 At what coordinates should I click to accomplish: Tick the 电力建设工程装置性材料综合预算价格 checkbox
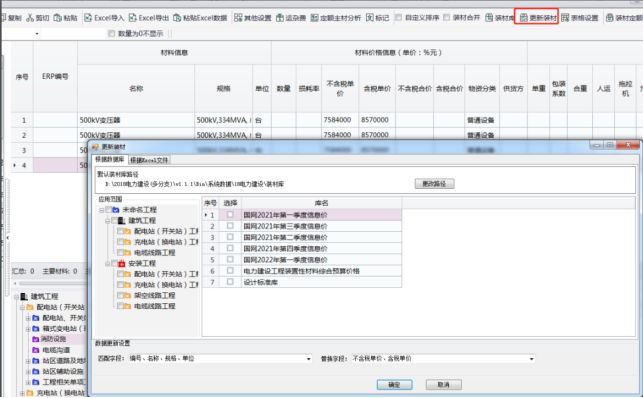click(x=230, y=271)
